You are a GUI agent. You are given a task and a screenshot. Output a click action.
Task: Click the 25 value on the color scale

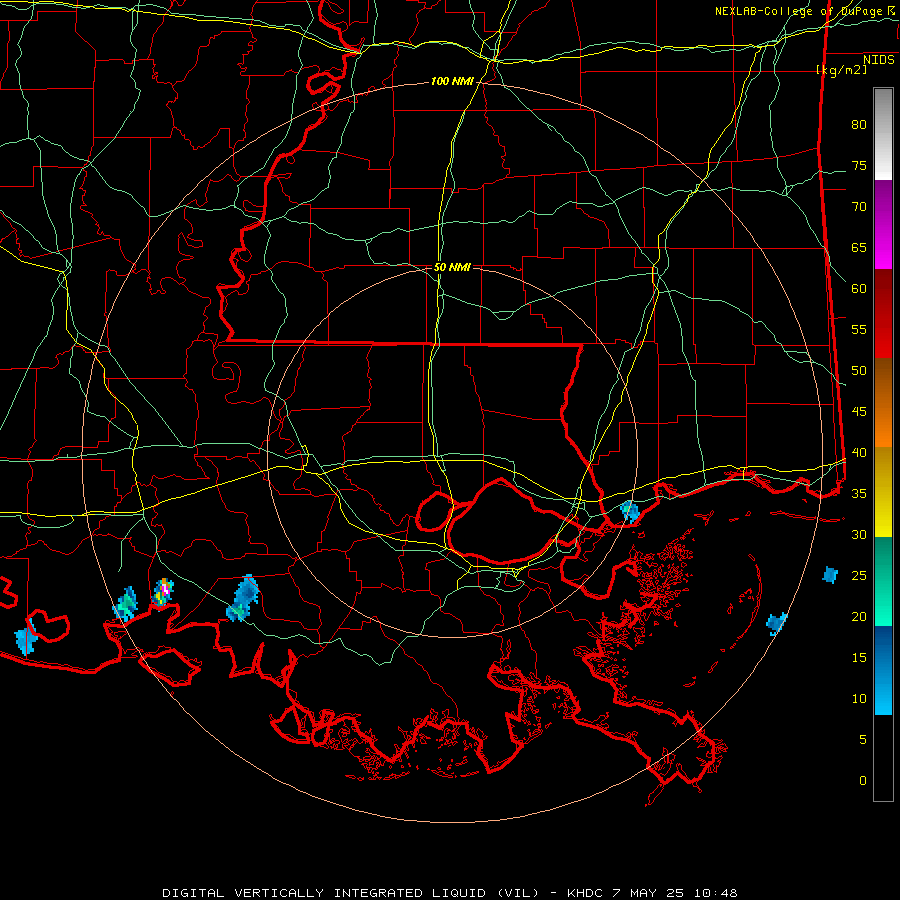(x=859, y=576)
